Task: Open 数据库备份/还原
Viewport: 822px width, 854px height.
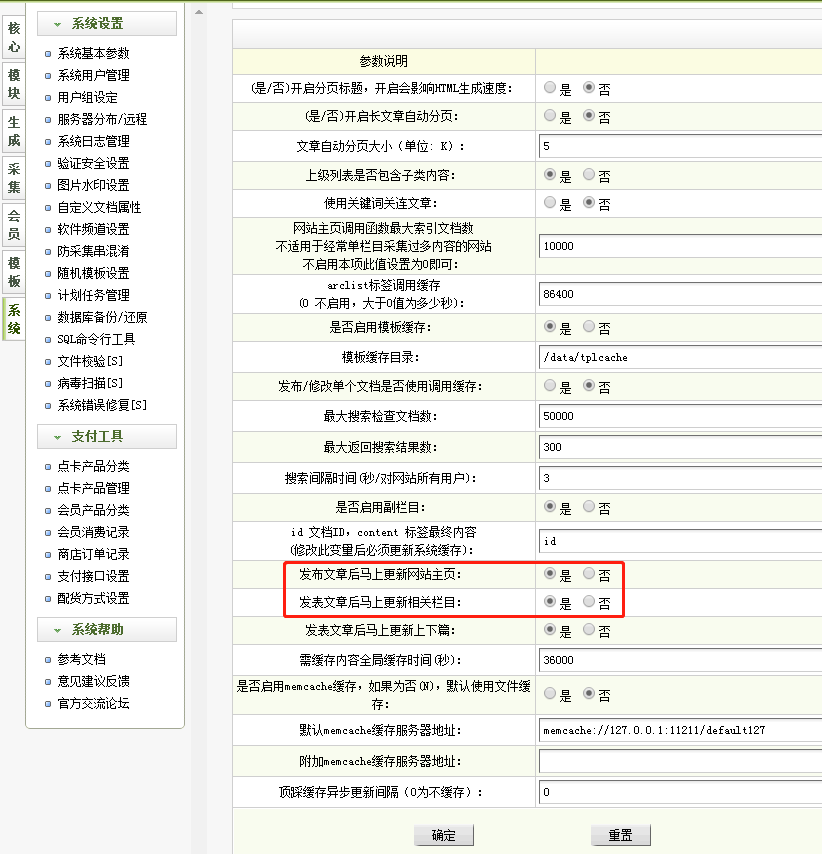Action: click(102, 318)
